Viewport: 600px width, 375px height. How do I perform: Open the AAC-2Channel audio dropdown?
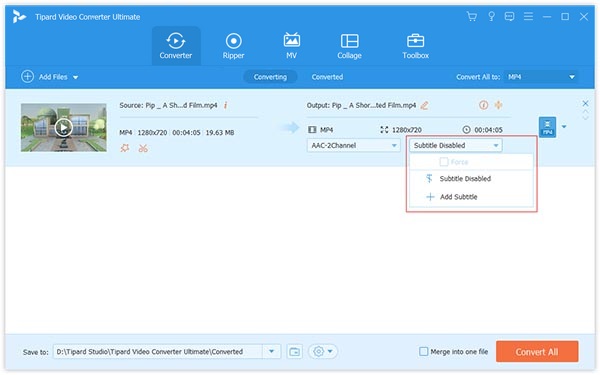coord(353,145)
